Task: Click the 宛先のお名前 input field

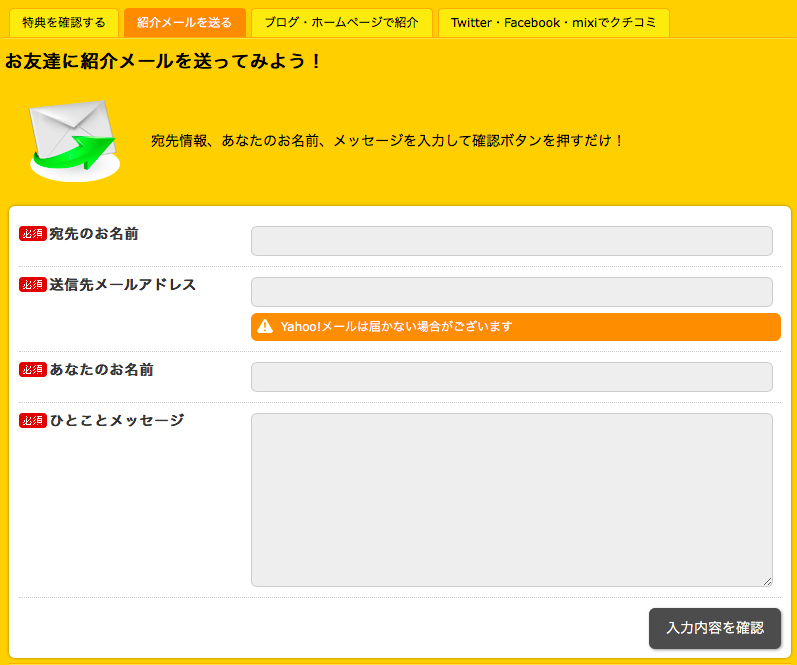Action: [x=512, y=241]
